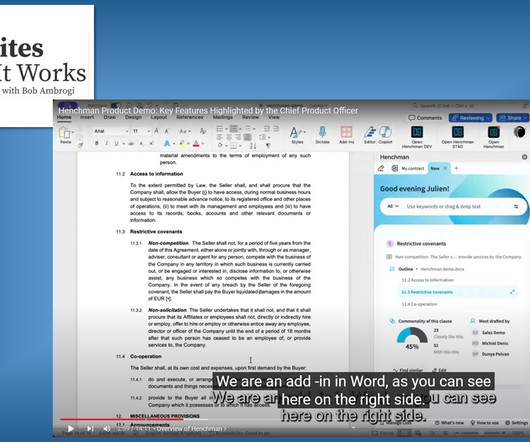The width and height of the screenshot is (530, 442).
Task: Open the All filter dropdown in search
Action: (393, 206)
